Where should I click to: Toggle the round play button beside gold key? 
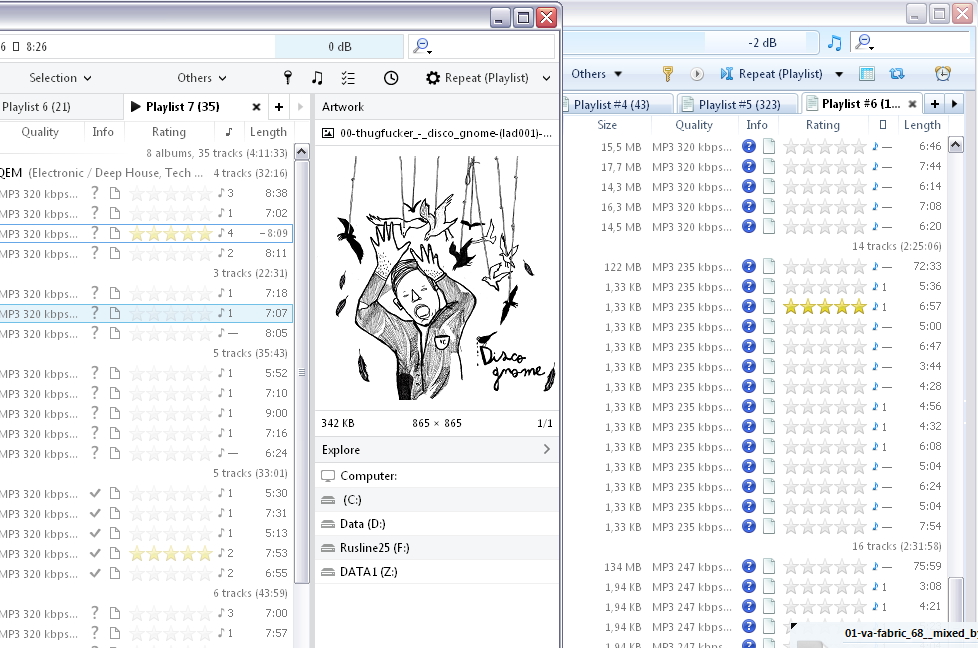697,74
